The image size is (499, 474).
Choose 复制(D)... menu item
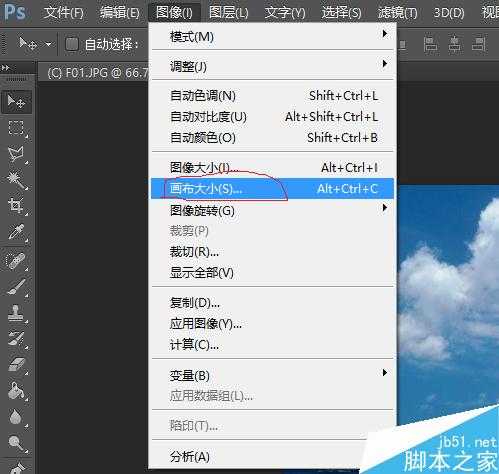tap(273, 303)
